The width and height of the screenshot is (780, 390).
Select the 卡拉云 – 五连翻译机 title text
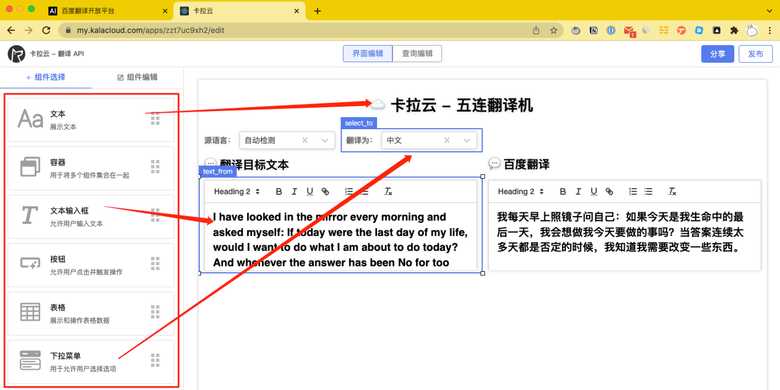tap(461, 105)
